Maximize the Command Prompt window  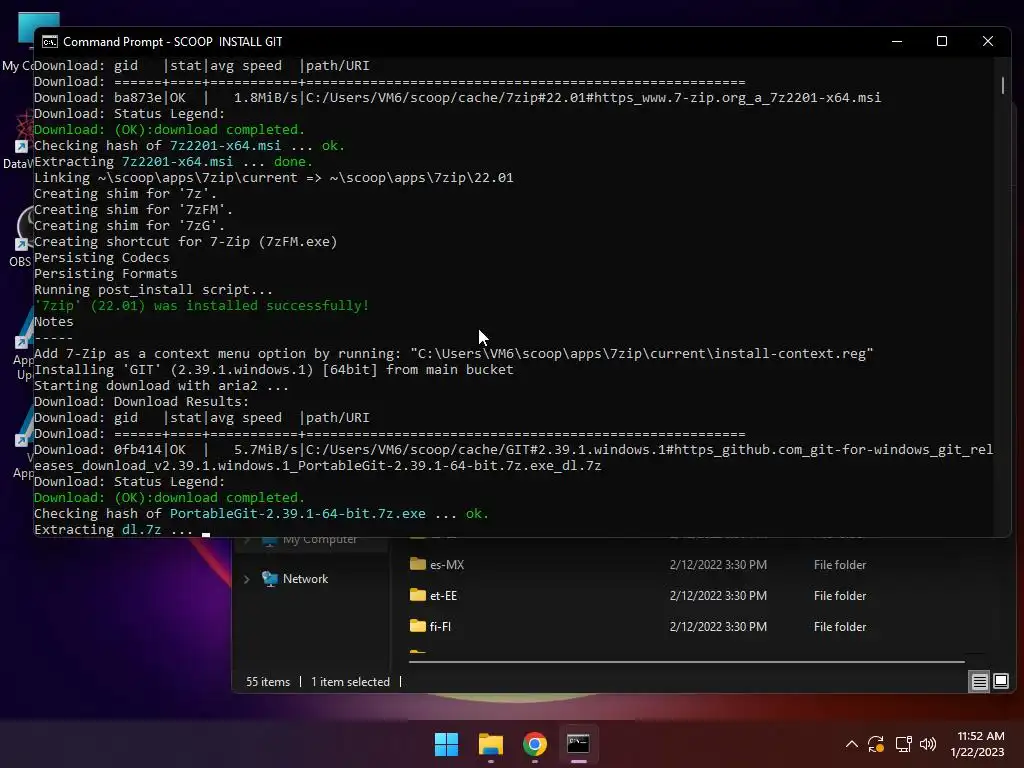point(942,41)
